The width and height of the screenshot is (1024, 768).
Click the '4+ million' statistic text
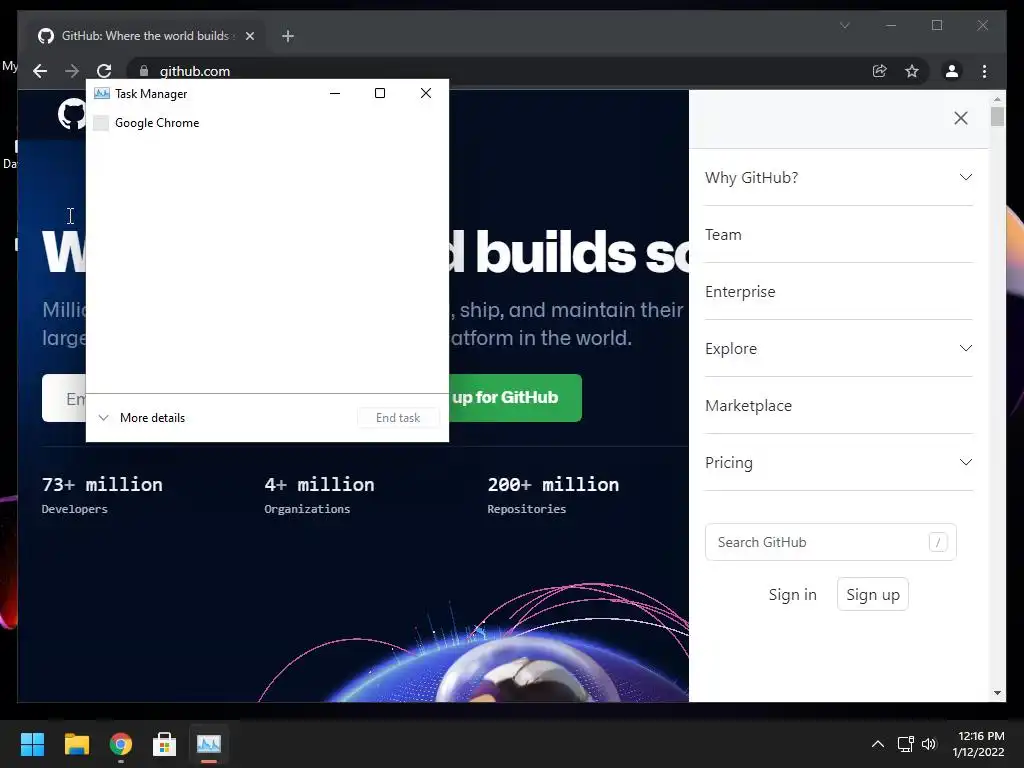pos(319,485)
